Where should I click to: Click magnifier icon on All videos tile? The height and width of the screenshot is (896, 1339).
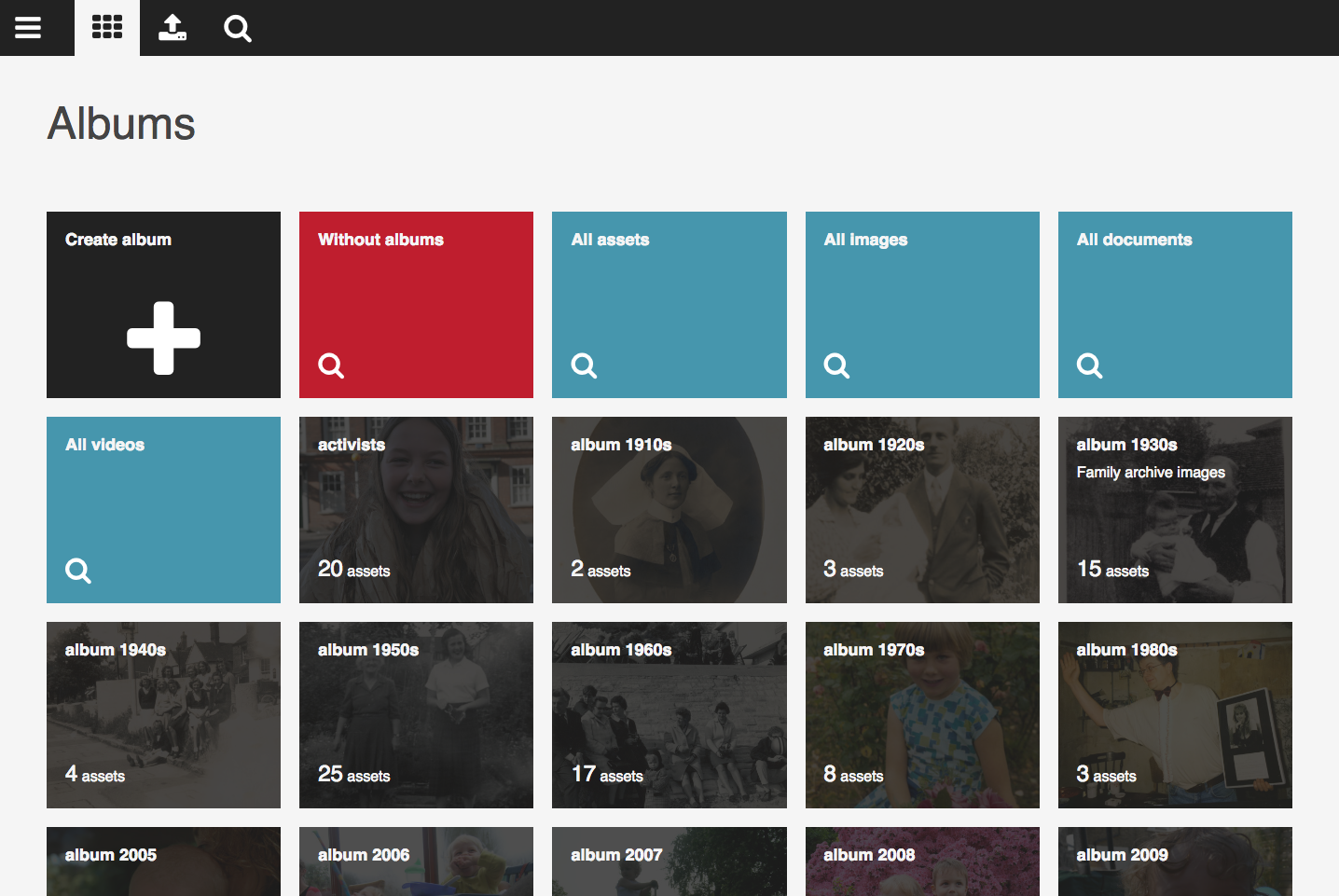pyautogui.click(x=78, y=571)
